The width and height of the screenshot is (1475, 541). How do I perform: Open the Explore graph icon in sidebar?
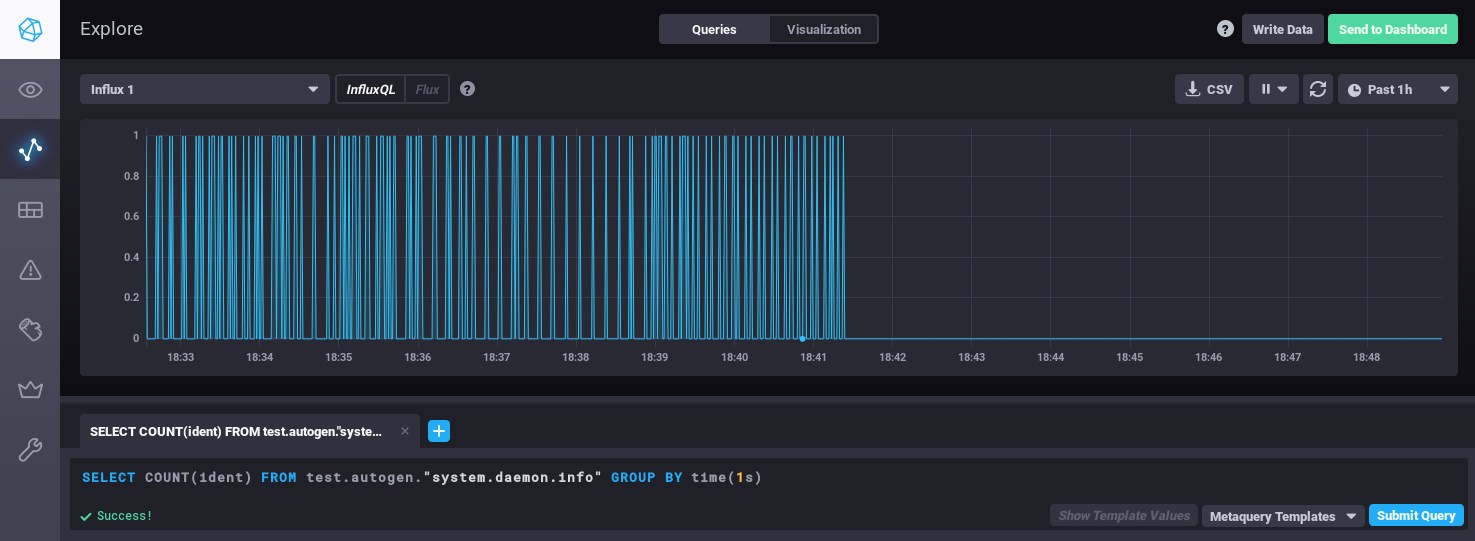click(30, 150)
